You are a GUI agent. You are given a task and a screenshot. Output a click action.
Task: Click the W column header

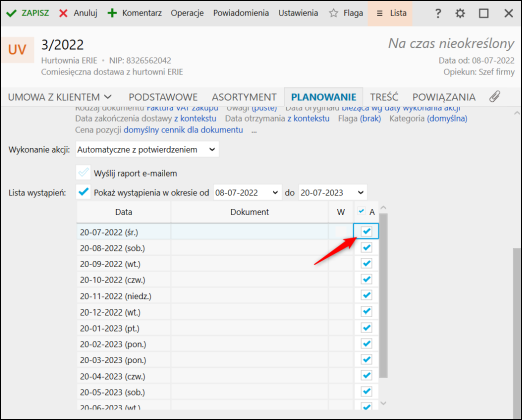click(x=341, y=212)
